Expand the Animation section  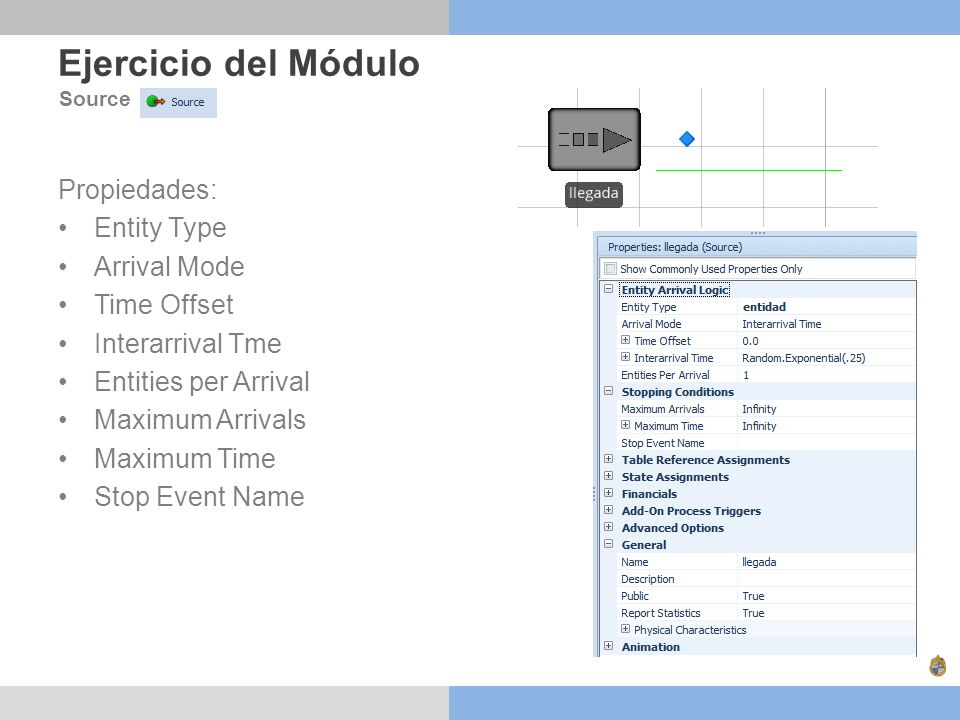(609, 646)
